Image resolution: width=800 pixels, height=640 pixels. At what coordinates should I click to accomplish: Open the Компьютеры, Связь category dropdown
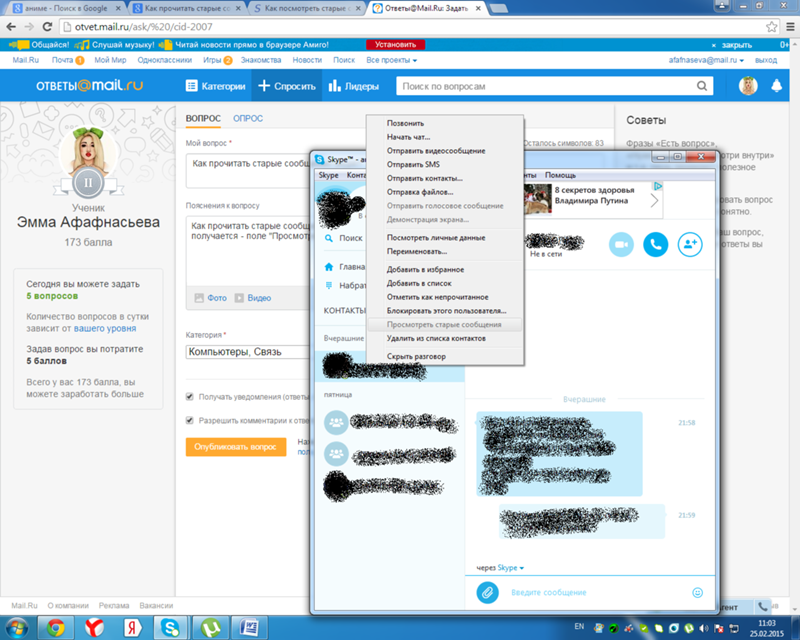coord(248,352)
